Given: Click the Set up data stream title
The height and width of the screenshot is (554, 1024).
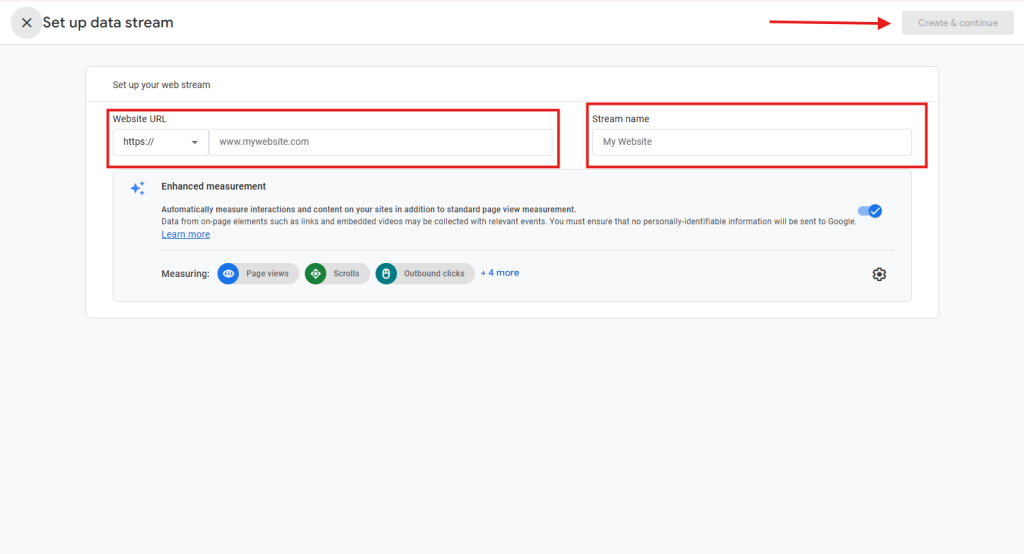Looking at the screenshot, I should pos(107,23).
